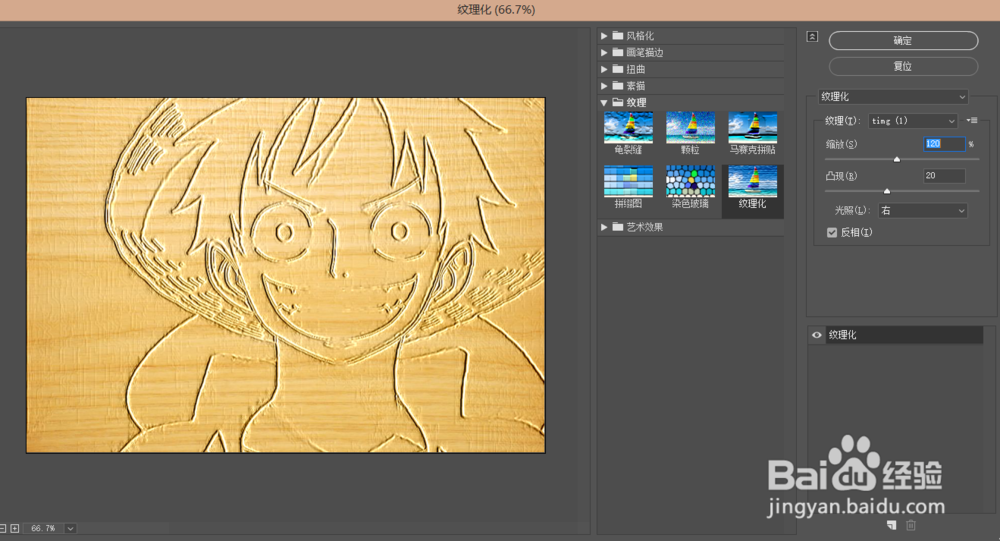Click the wood-carved preview image

[286, 275]
